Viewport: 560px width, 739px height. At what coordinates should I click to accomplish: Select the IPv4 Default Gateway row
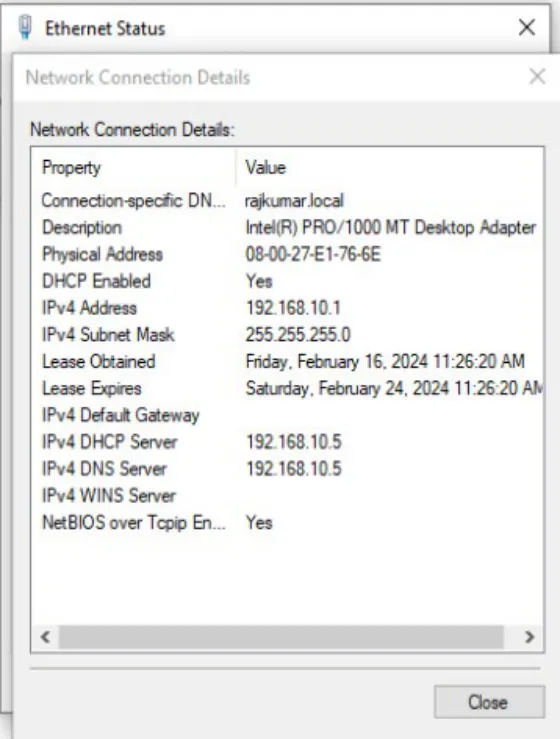(287, 416)
